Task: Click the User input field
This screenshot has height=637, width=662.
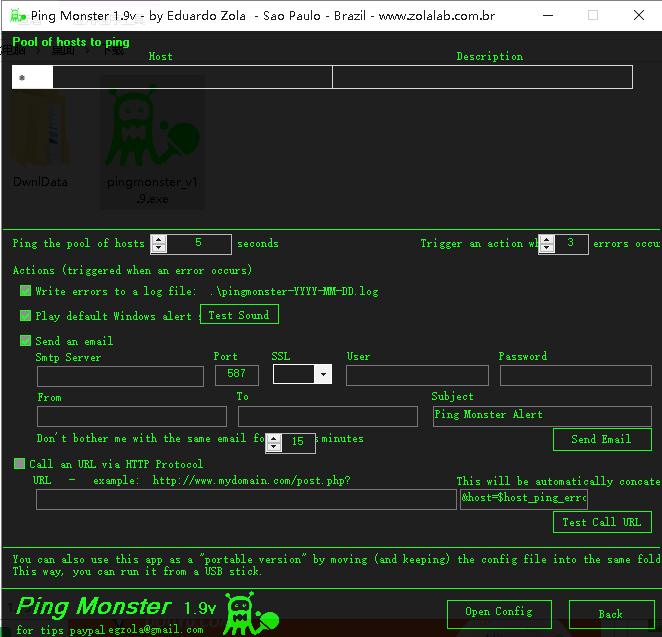Action: (x=417, y=375)
